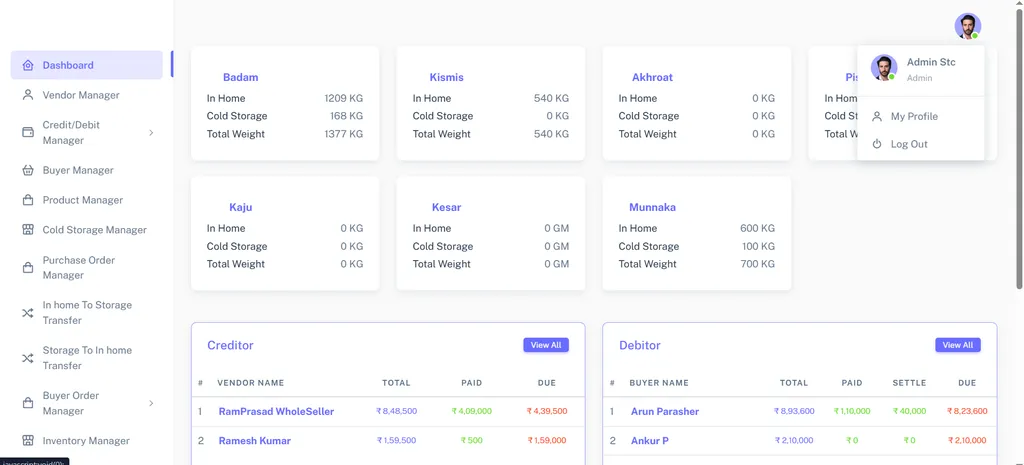Click the Storage To In home shuffle icon
Image resolution: width=1024 pixels, height=465 pixels.
coord(27,358)
